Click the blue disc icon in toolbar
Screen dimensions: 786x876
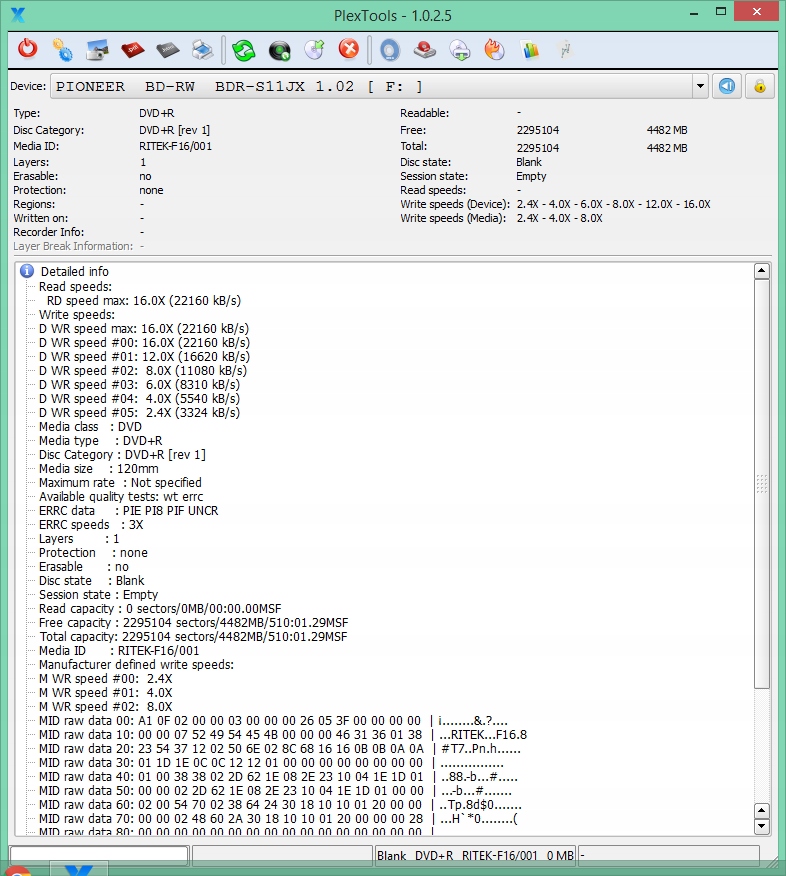pos(389,49)
